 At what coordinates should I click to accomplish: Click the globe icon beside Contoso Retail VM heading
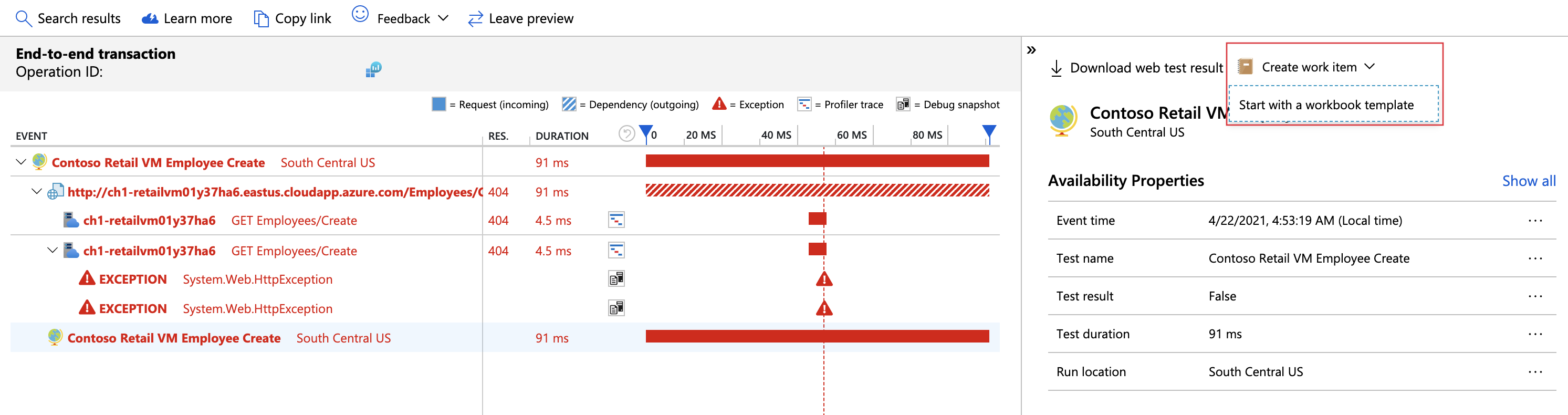1062,120
